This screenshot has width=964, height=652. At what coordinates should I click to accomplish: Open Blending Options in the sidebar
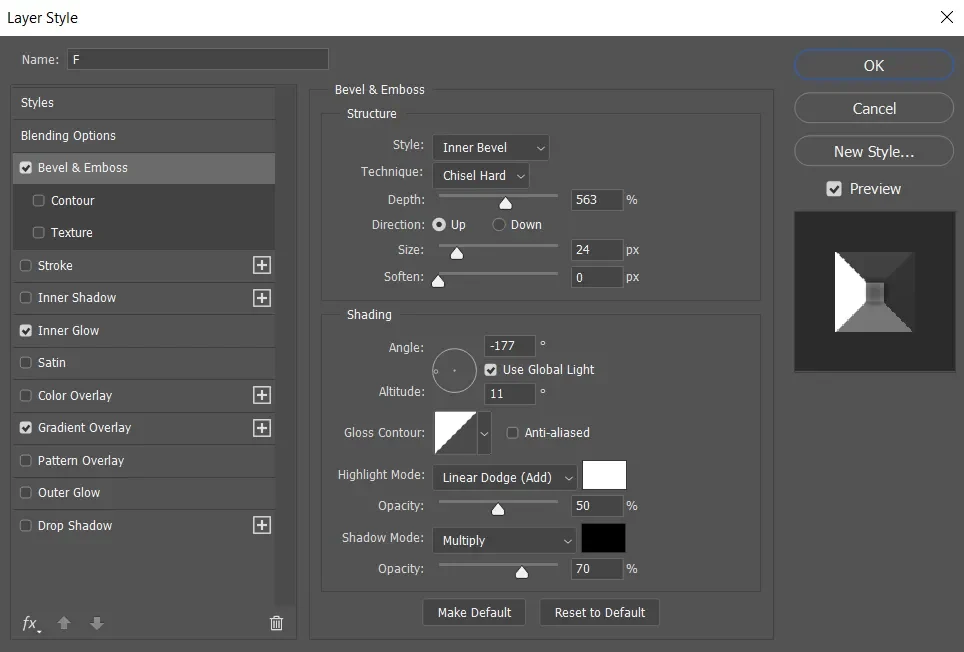68,136
